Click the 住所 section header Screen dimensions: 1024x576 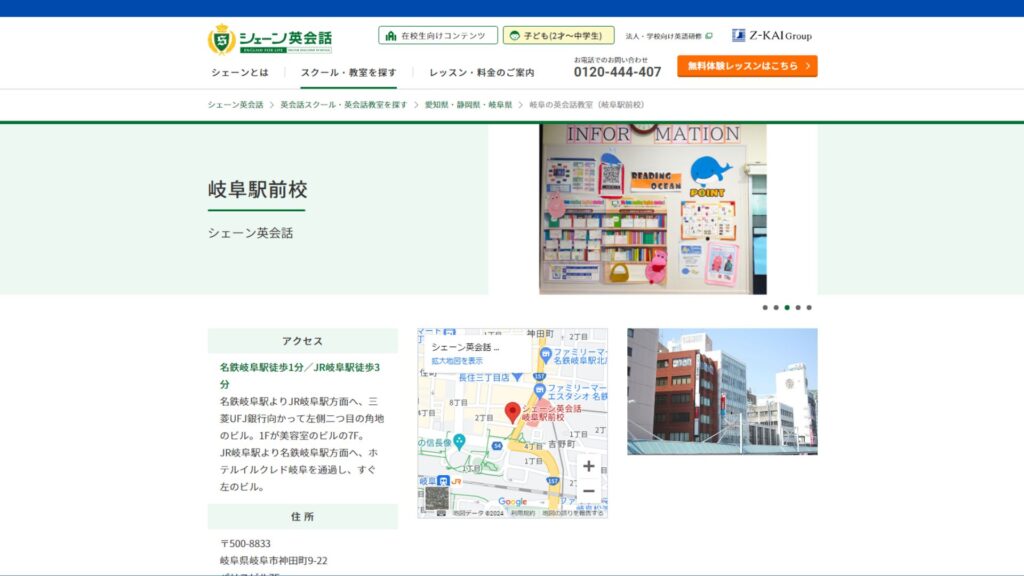tap(302, 517)
